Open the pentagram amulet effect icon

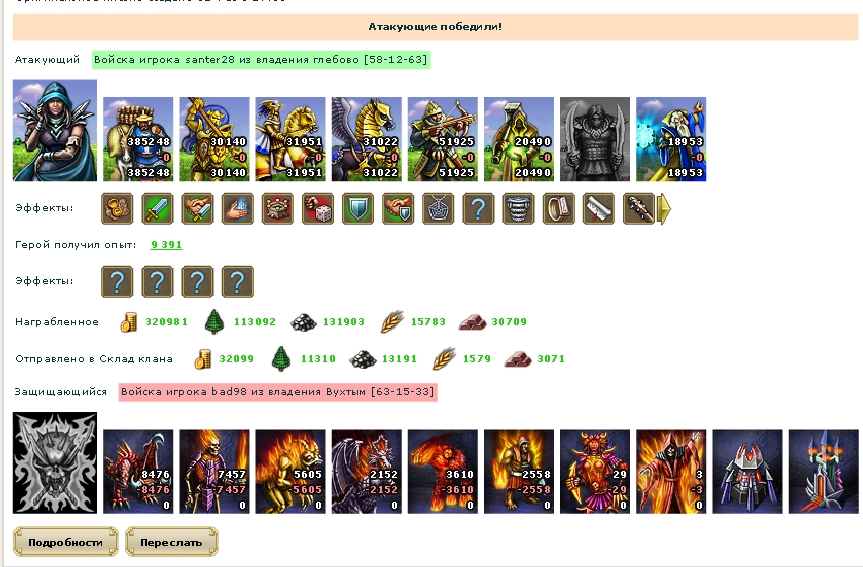(x=438, y=209)
